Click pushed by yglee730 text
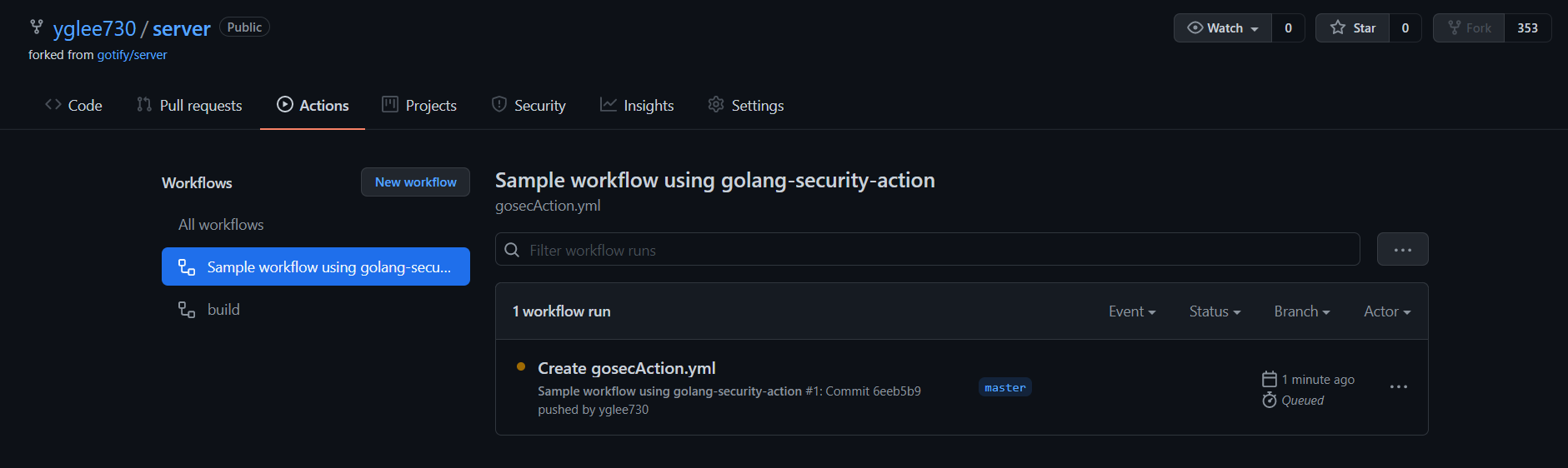 594,410
